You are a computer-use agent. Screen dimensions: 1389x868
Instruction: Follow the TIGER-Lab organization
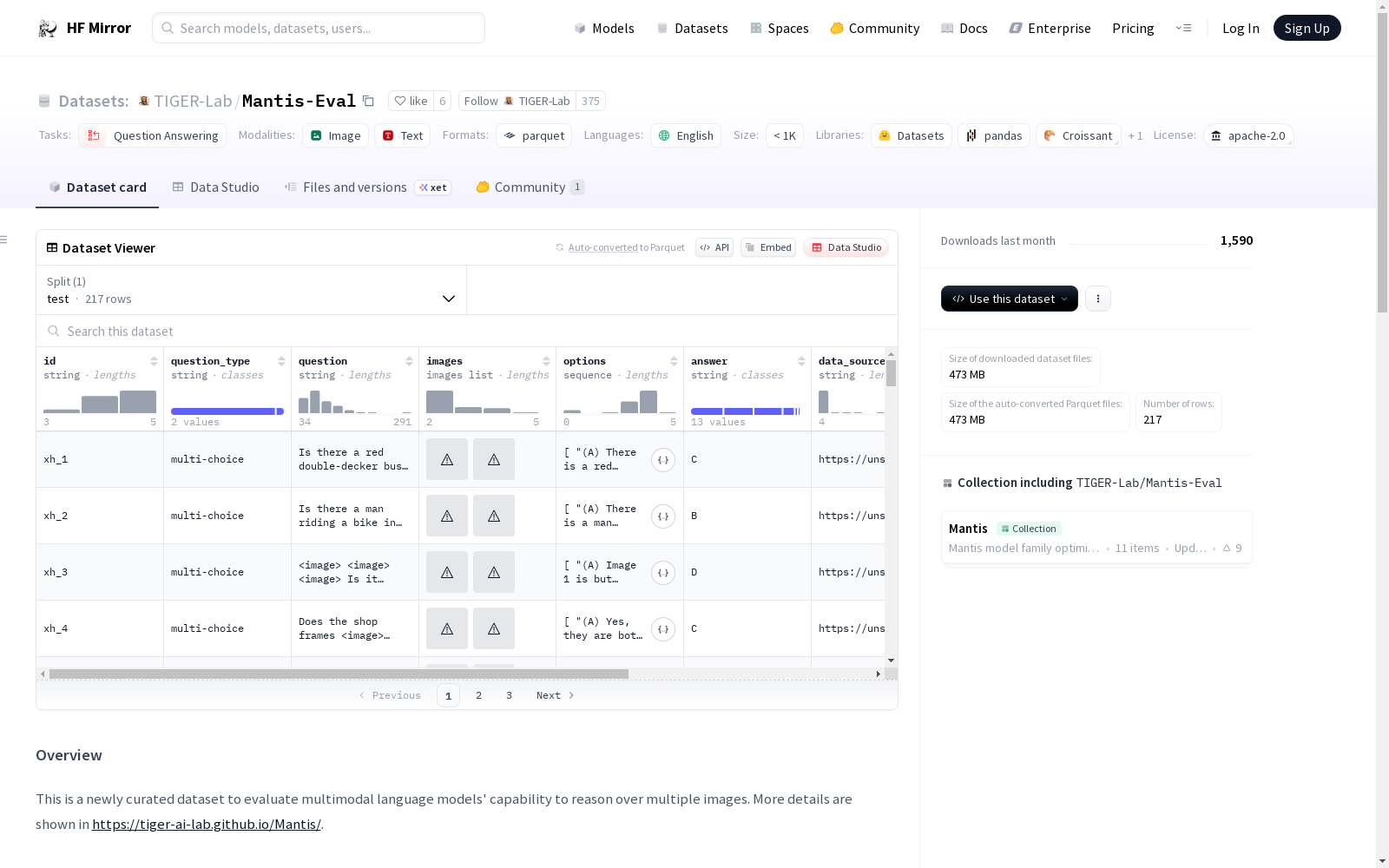pyautogui.click(x=517, y=102)
